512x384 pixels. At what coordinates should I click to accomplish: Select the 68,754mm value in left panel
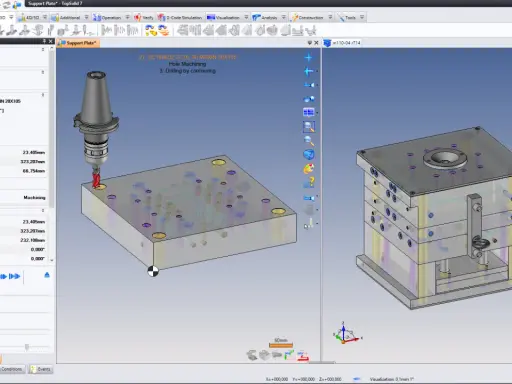pos(34,171)
